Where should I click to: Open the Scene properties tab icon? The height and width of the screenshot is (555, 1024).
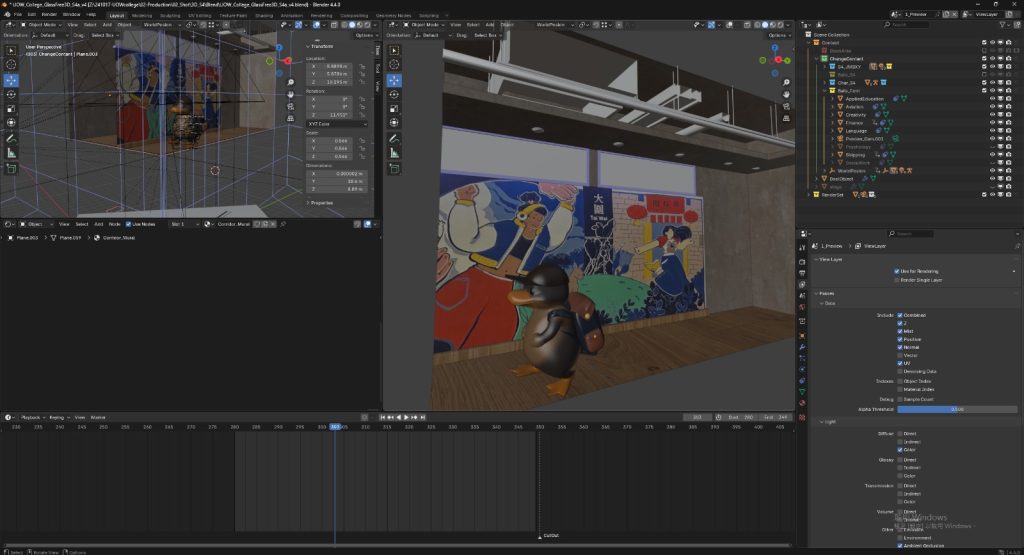pos(802,296)
